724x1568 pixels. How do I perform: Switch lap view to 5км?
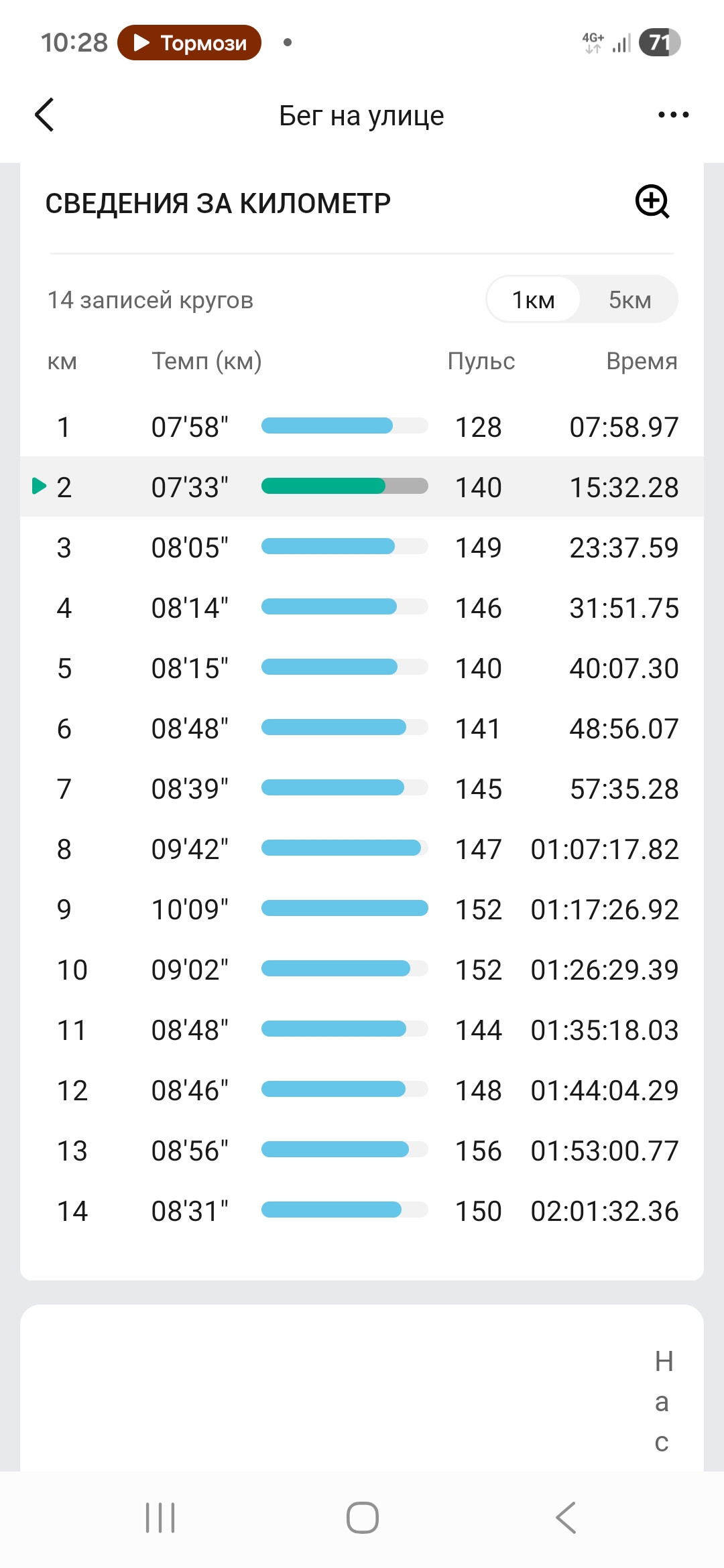coord(630,300)
